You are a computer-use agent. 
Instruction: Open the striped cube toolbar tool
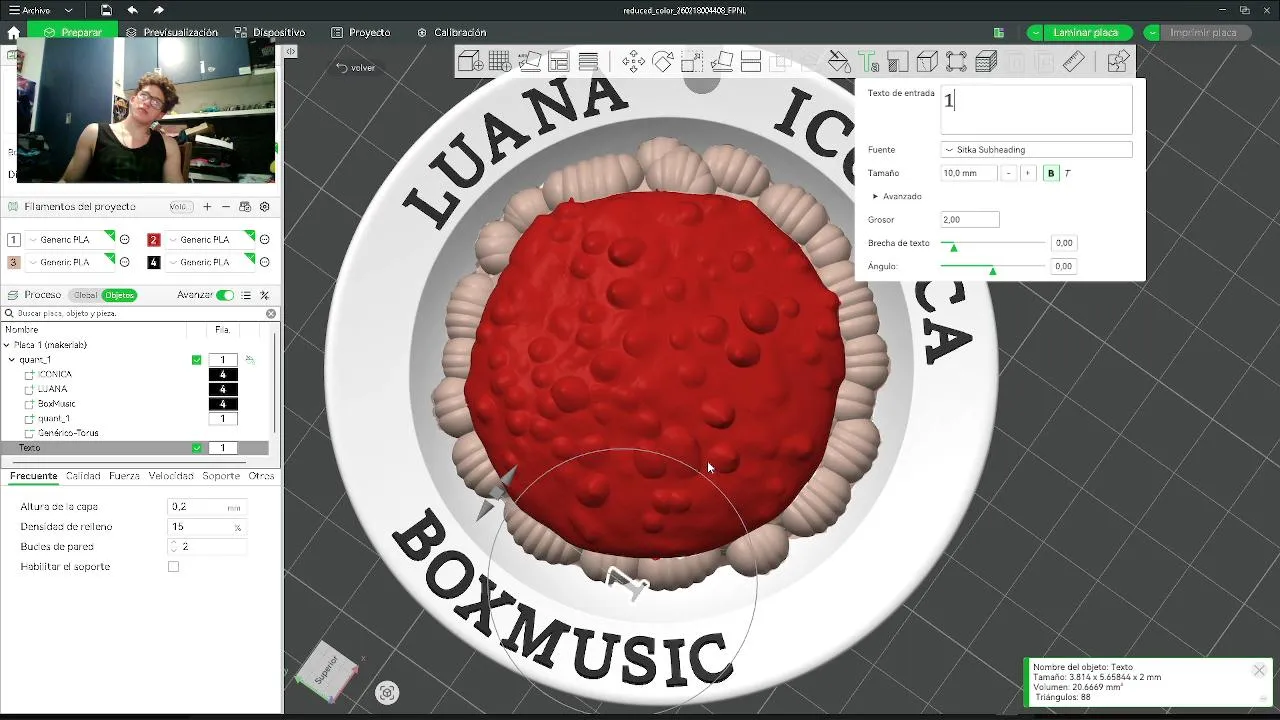(986, 62)
